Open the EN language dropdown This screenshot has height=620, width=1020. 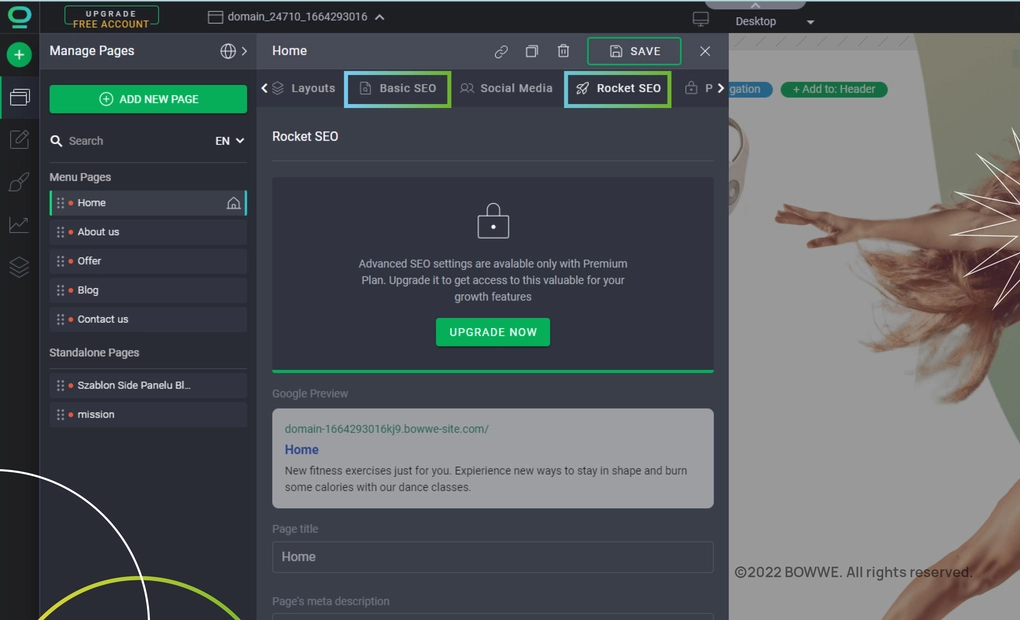pos(230,141)
